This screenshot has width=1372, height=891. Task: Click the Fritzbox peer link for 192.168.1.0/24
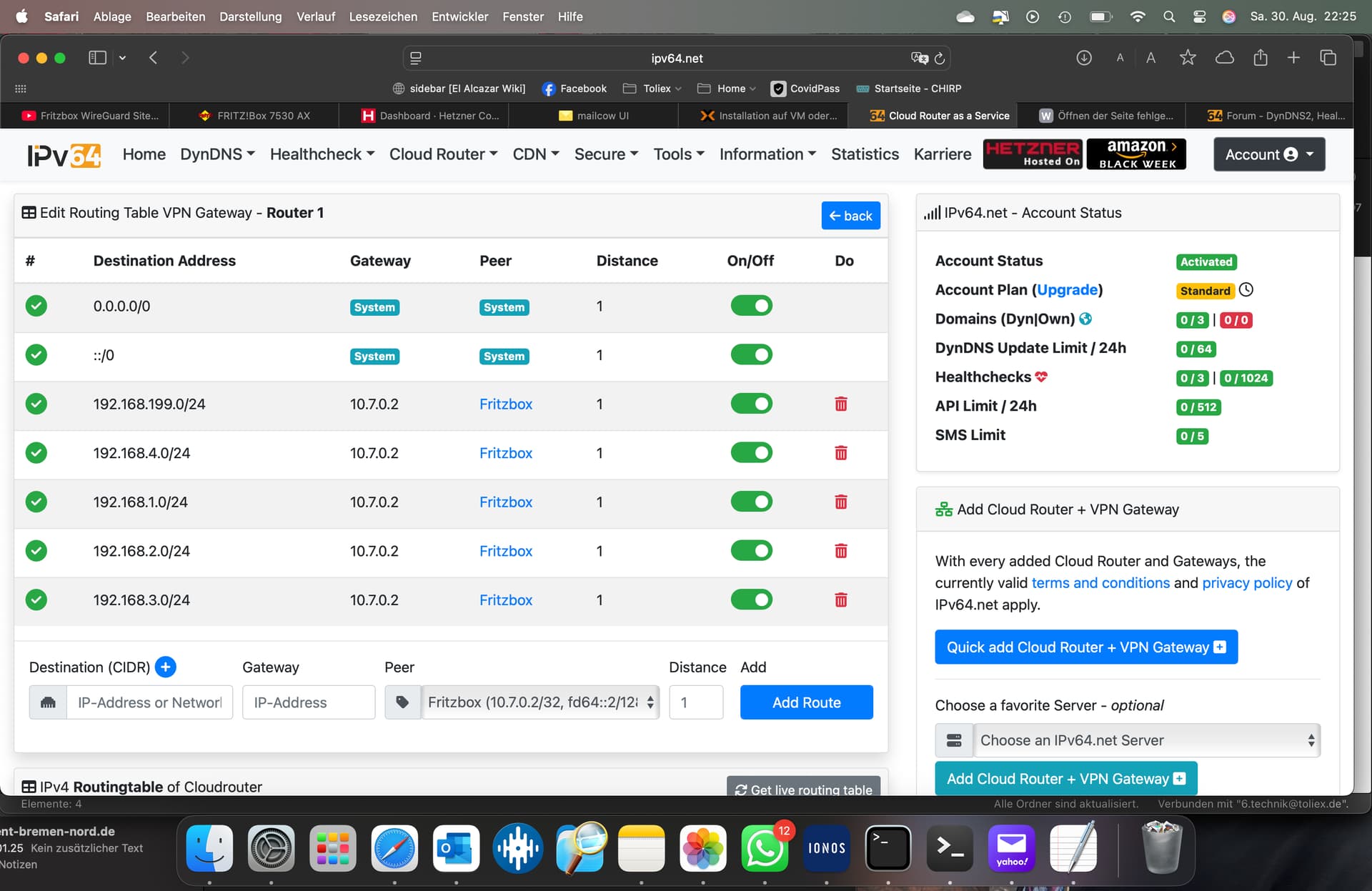pos(505,502)
